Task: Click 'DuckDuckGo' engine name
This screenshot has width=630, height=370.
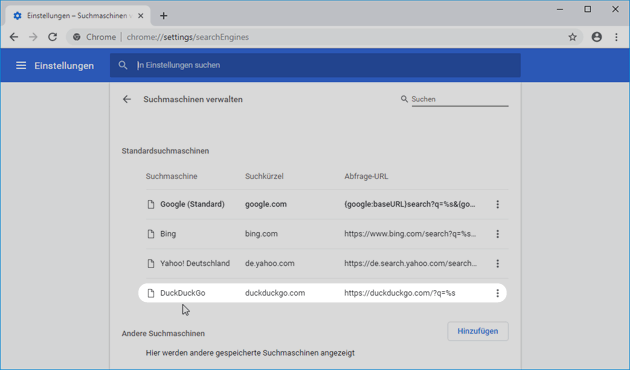Action: click(183, 293)
